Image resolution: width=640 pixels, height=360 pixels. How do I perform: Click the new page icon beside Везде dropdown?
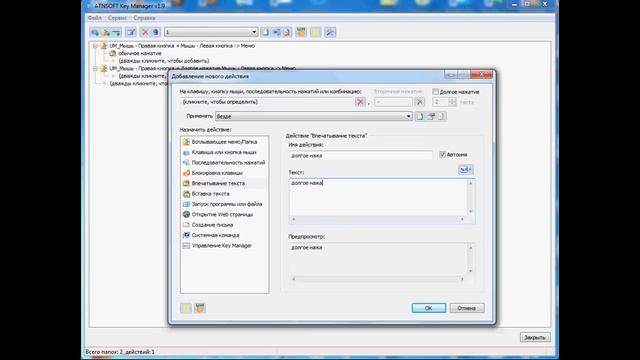pos(420,116)
